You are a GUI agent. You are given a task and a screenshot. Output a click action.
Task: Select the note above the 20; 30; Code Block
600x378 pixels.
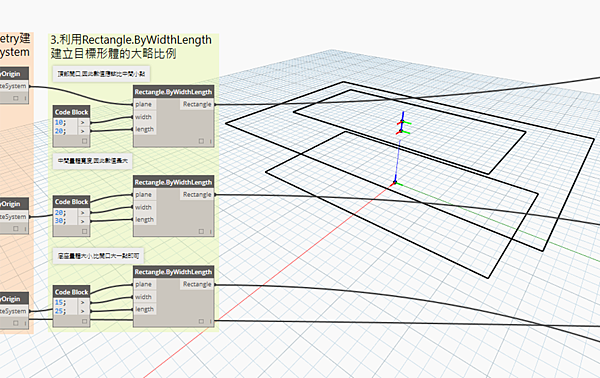click(x=93, y=161)
